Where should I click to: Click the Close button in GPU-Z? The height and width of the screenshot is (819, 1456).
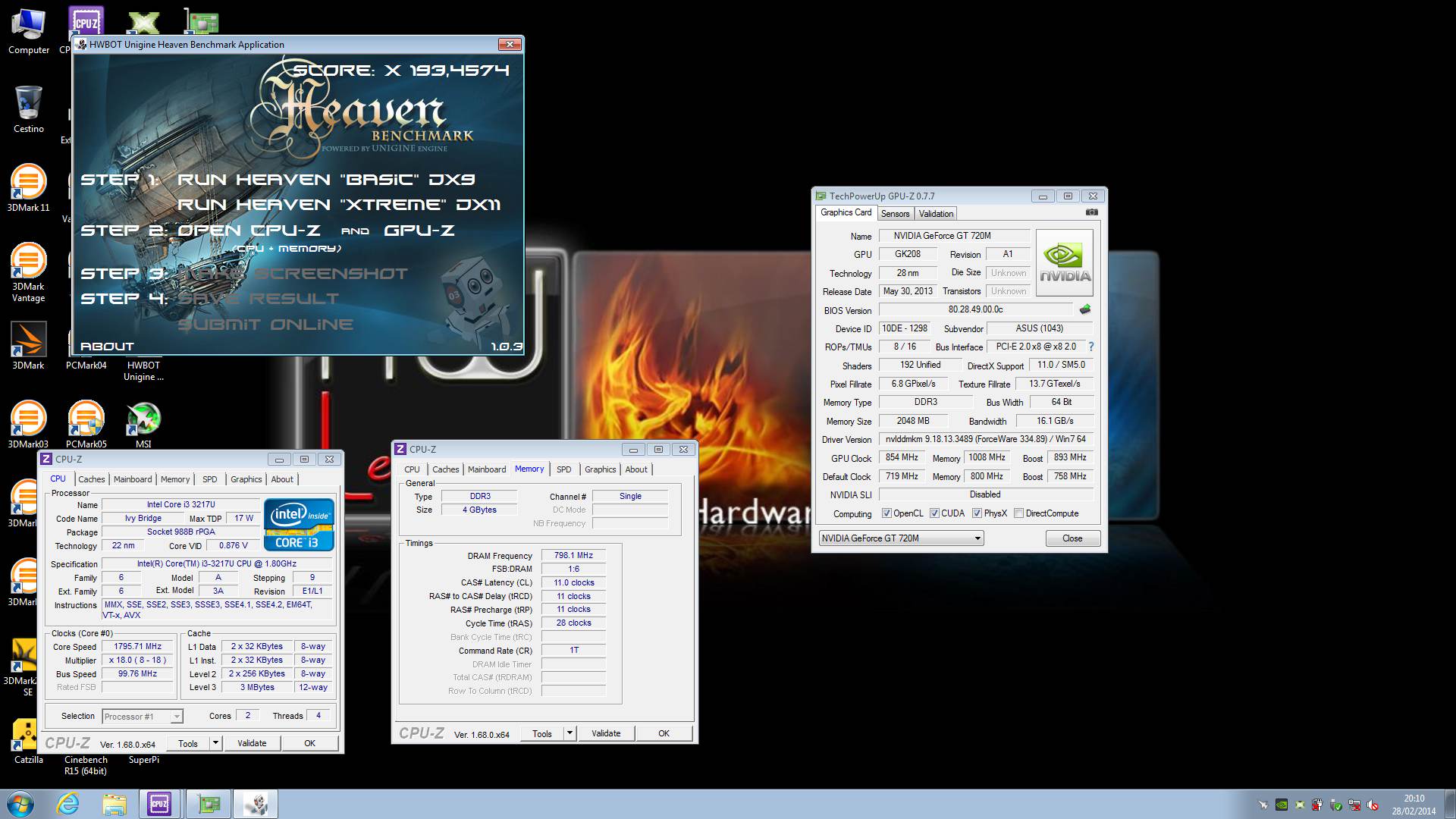1072,538
